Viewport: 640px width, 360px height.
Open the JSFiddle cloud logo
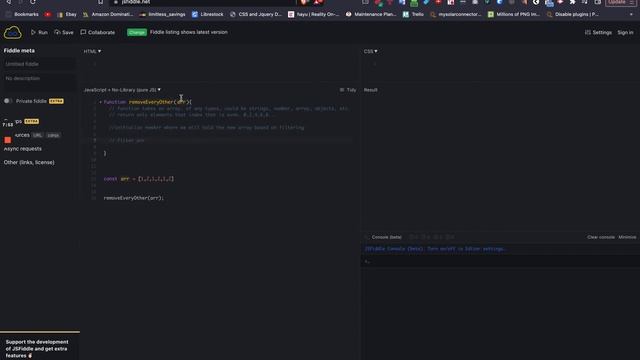click(12, 32)
